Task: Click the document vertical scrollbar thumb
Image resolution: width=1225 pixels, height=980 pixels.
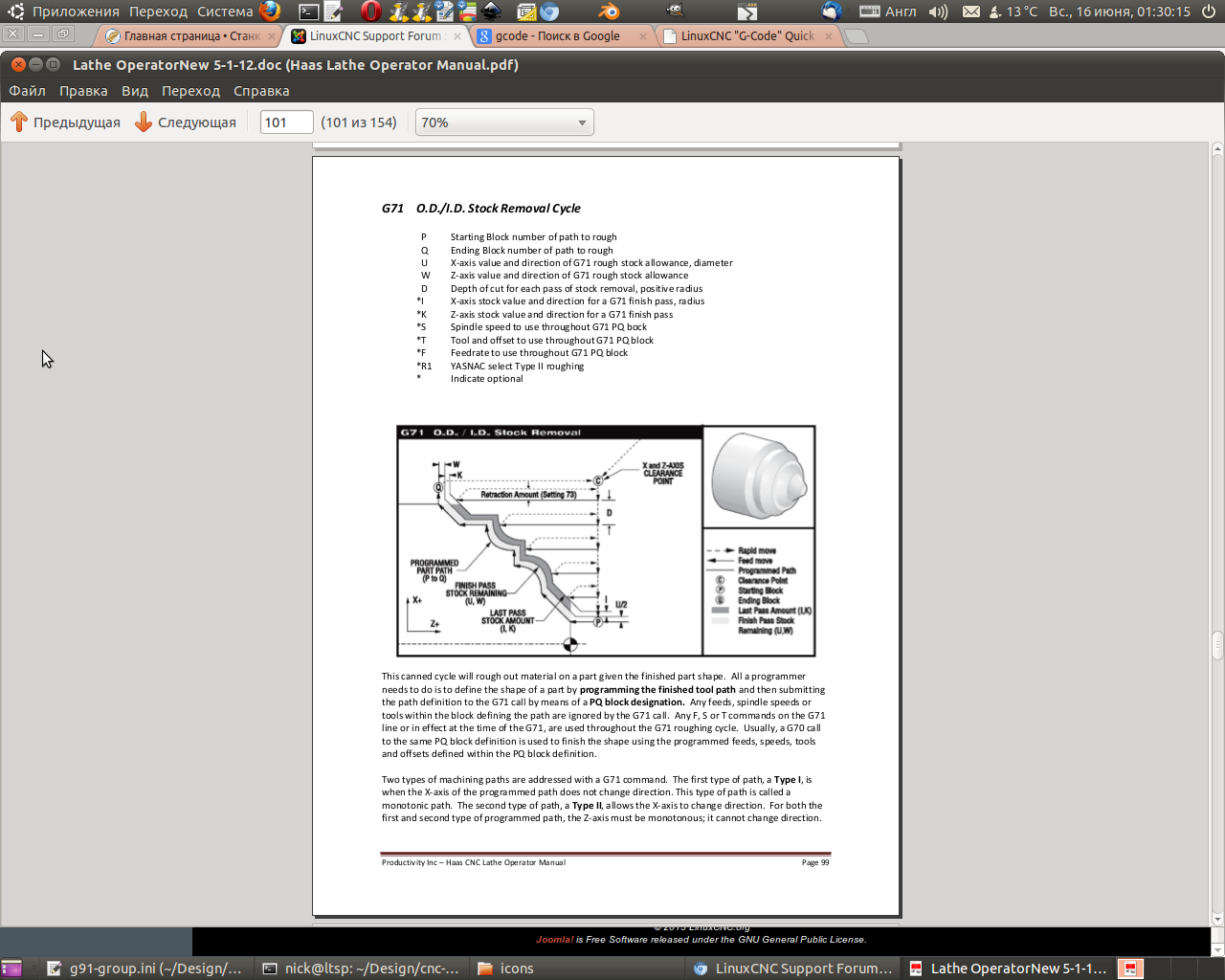Action: (x=1217, y=645)
